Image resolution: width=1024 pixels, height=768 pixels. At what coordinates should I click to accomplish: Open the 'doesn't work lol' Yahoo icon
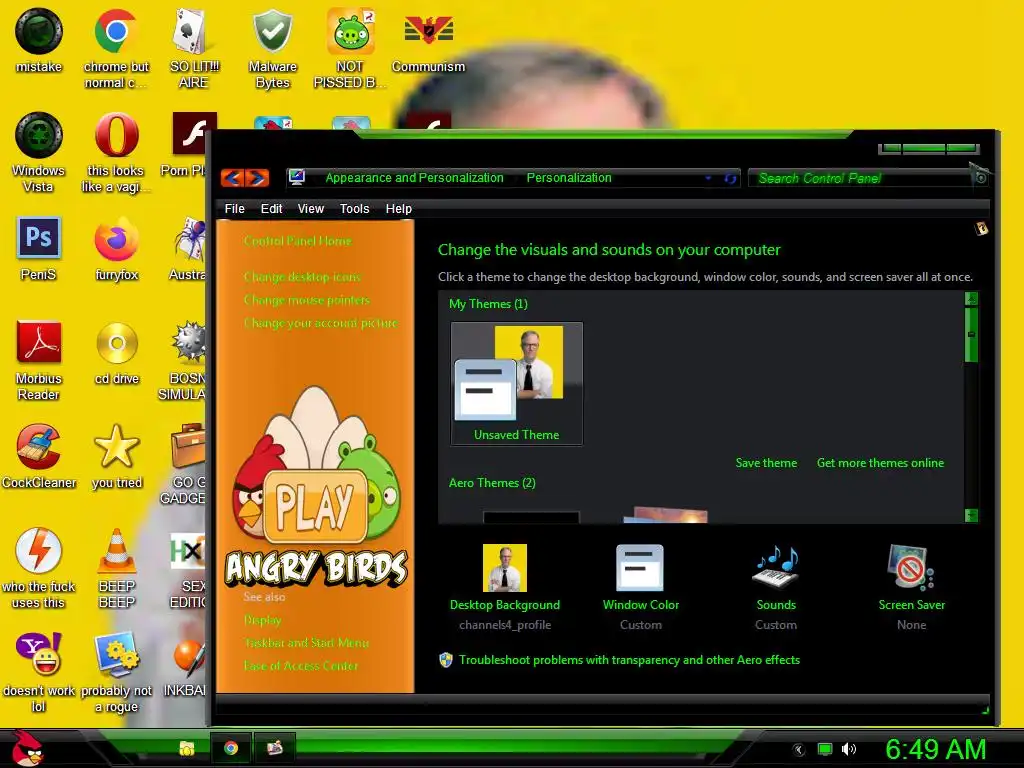click(x=39, y=671)
